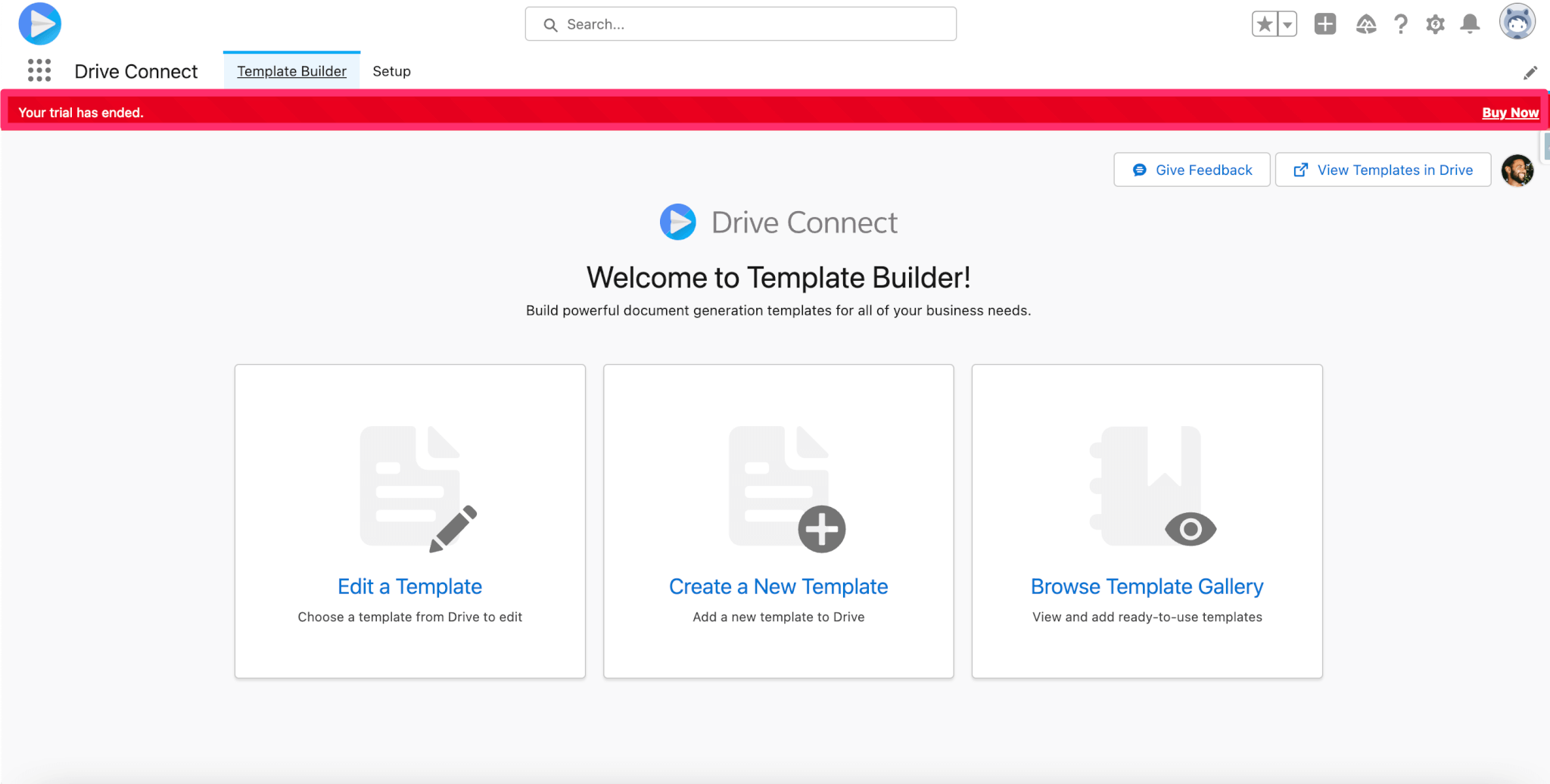
Task: Click the Drive Connect logo at top left
Action: 40,23
